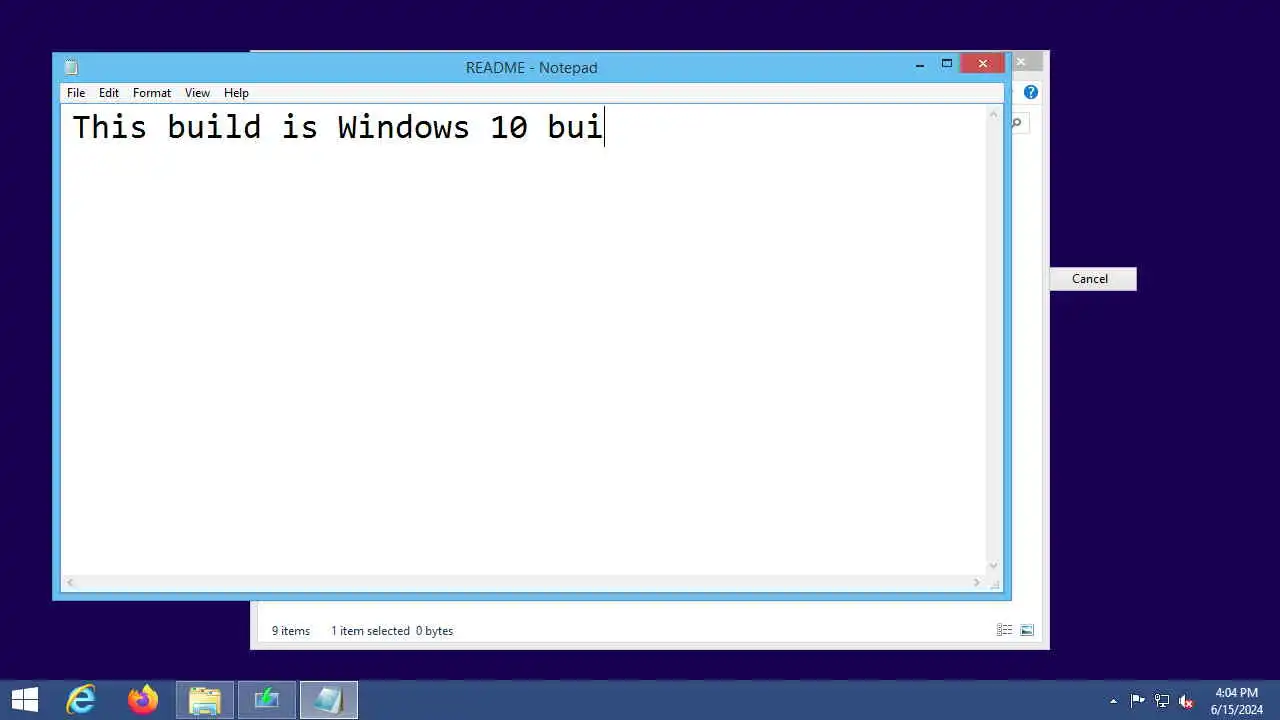Open the Format menu in Notepad
This screenshot has height=720, width=1280.
[x=152, y=93]
